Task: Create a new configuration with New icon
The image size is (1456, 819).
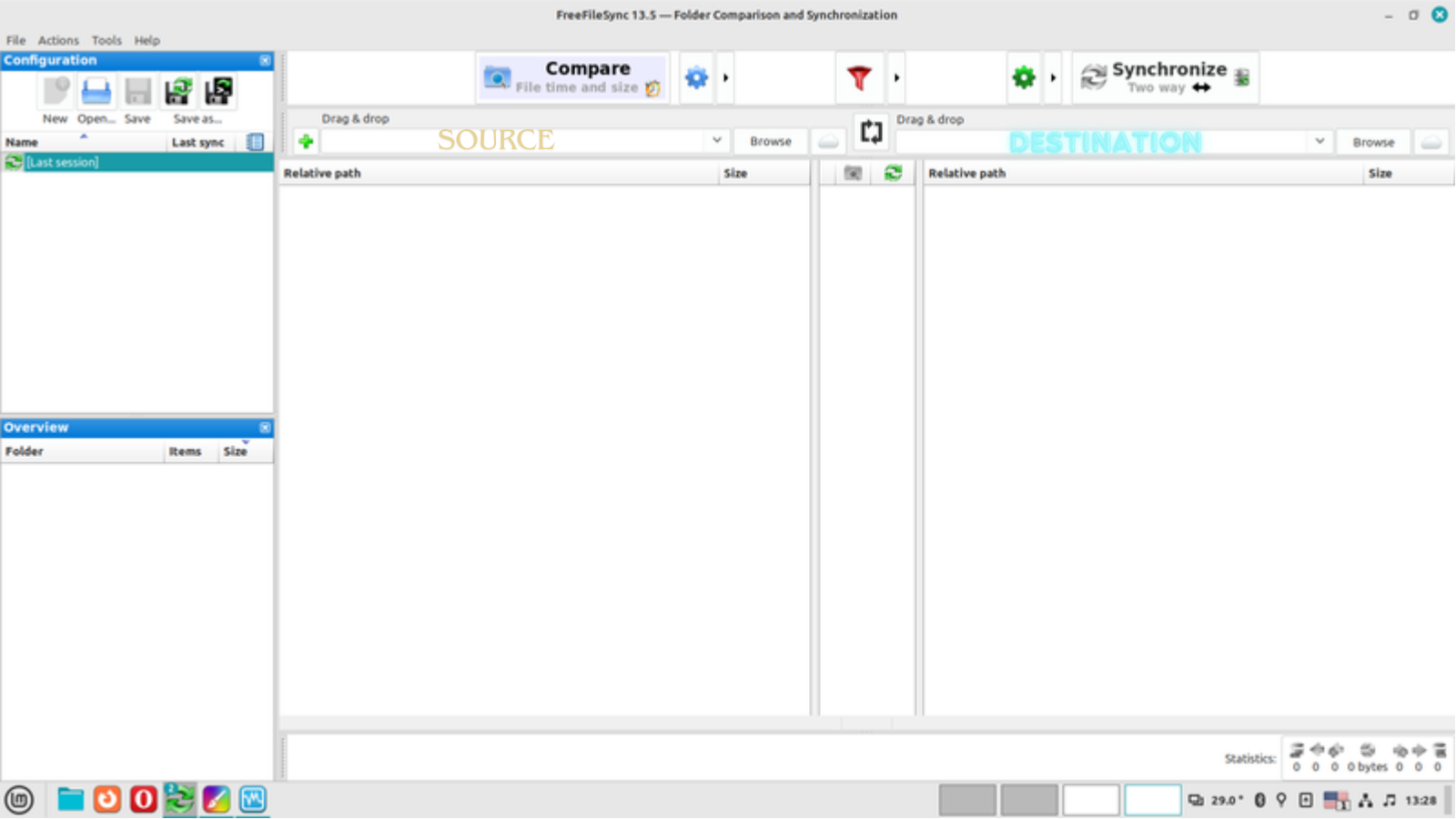Action: [x=56, y=92]
